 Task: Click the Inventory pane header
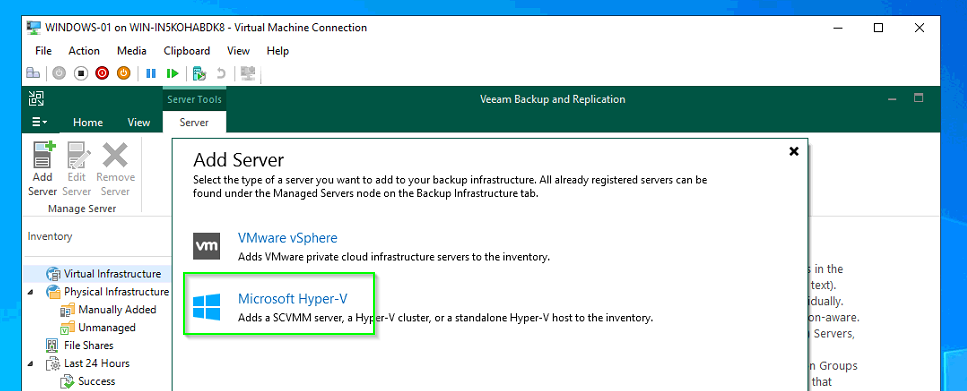(50, 236)
